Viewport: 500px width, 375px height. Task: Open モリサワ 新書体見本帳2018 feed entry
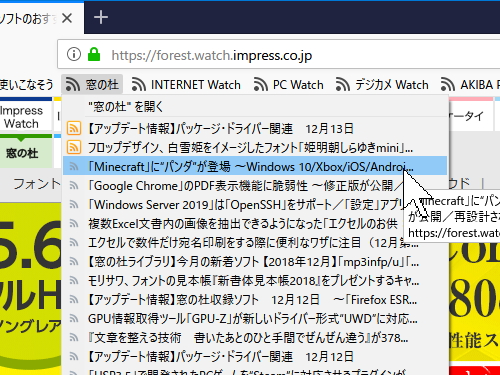click(x=255, y=281)
